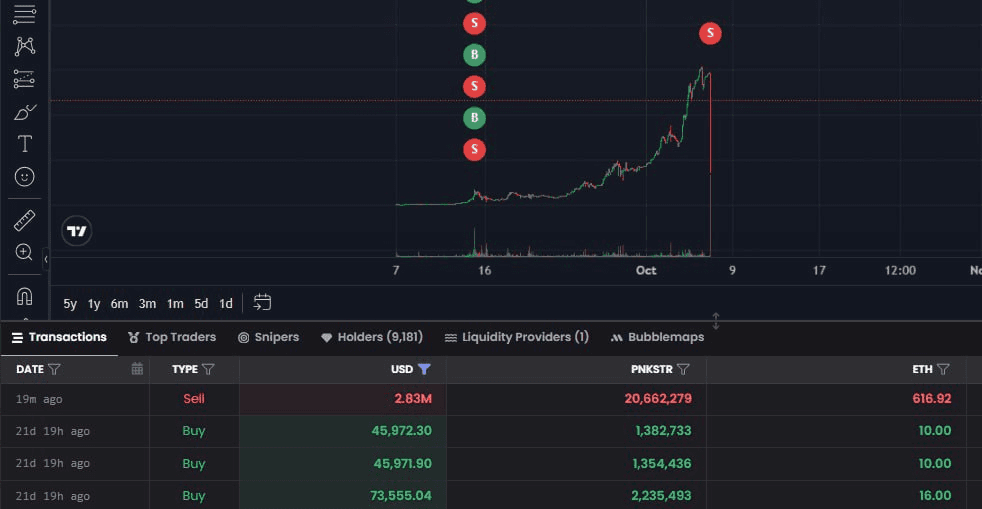Set chart range to 1y
982x509 pixels.
[x=94, y=304]
